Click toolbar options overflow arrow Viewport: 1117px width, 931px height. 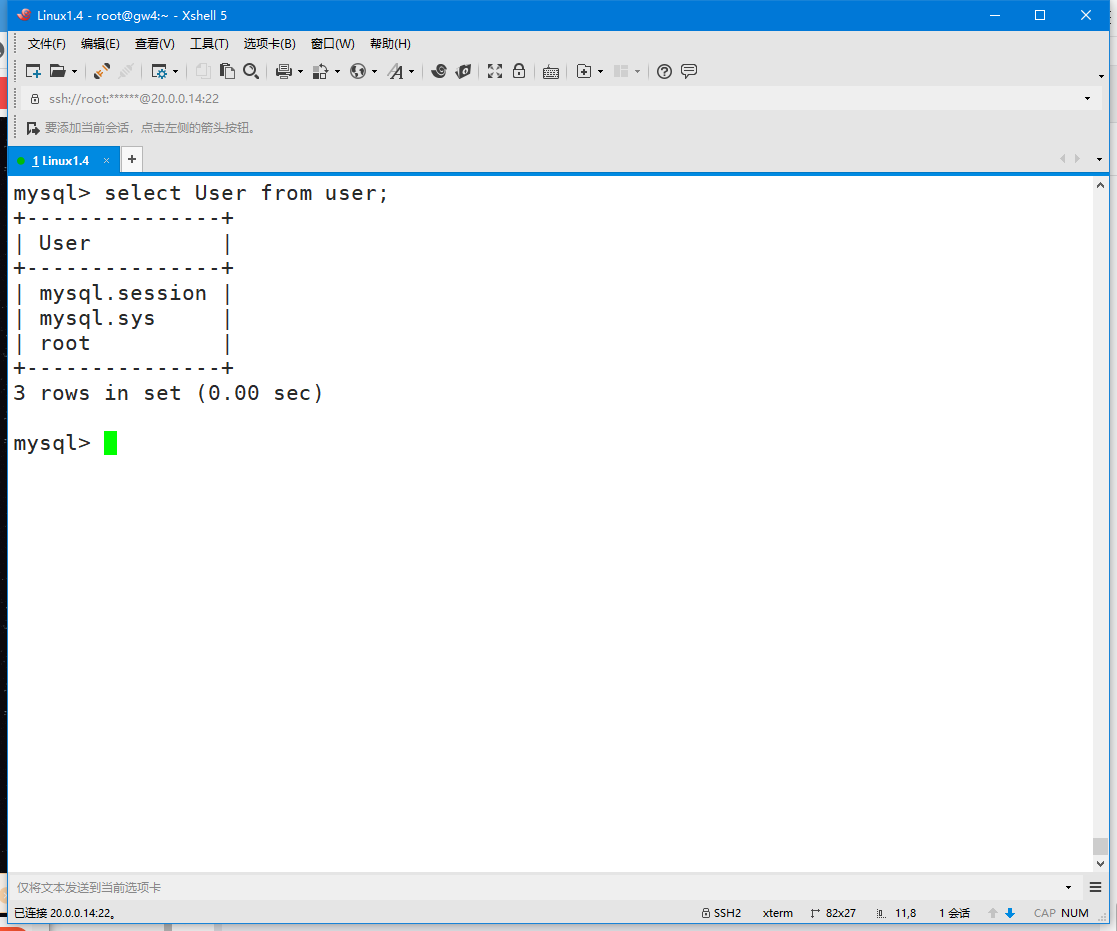pyautogui.click(x=1101, y=76)
